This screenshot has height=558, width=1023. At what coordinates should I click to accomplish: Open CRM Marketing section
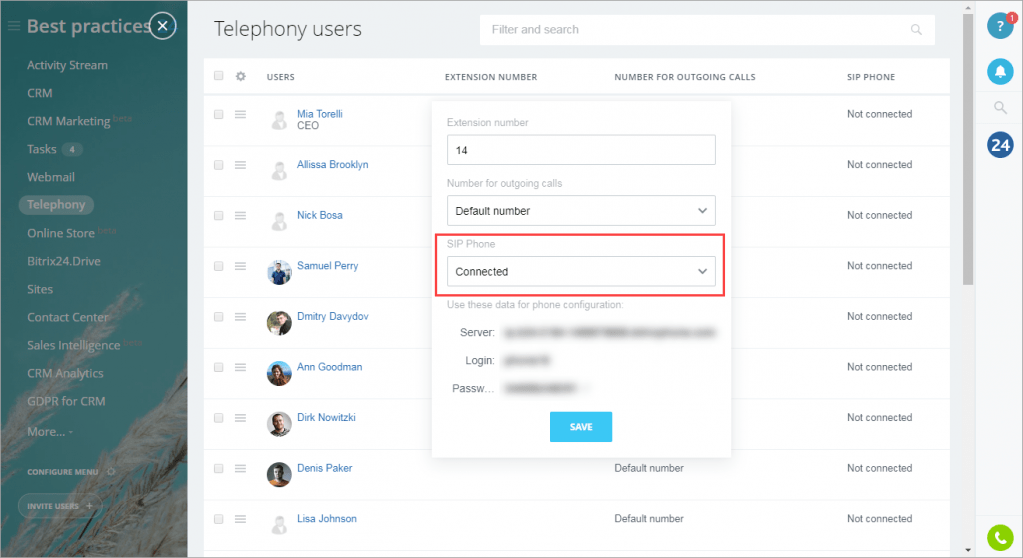[x=69, y=121]
